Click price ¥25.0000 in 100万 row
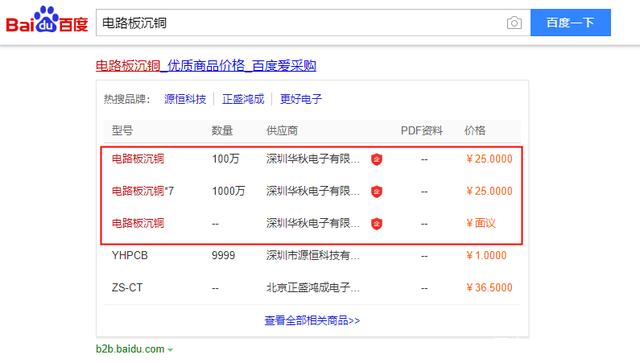The height and width of the screenshot is (363, 640). [489, 159]
